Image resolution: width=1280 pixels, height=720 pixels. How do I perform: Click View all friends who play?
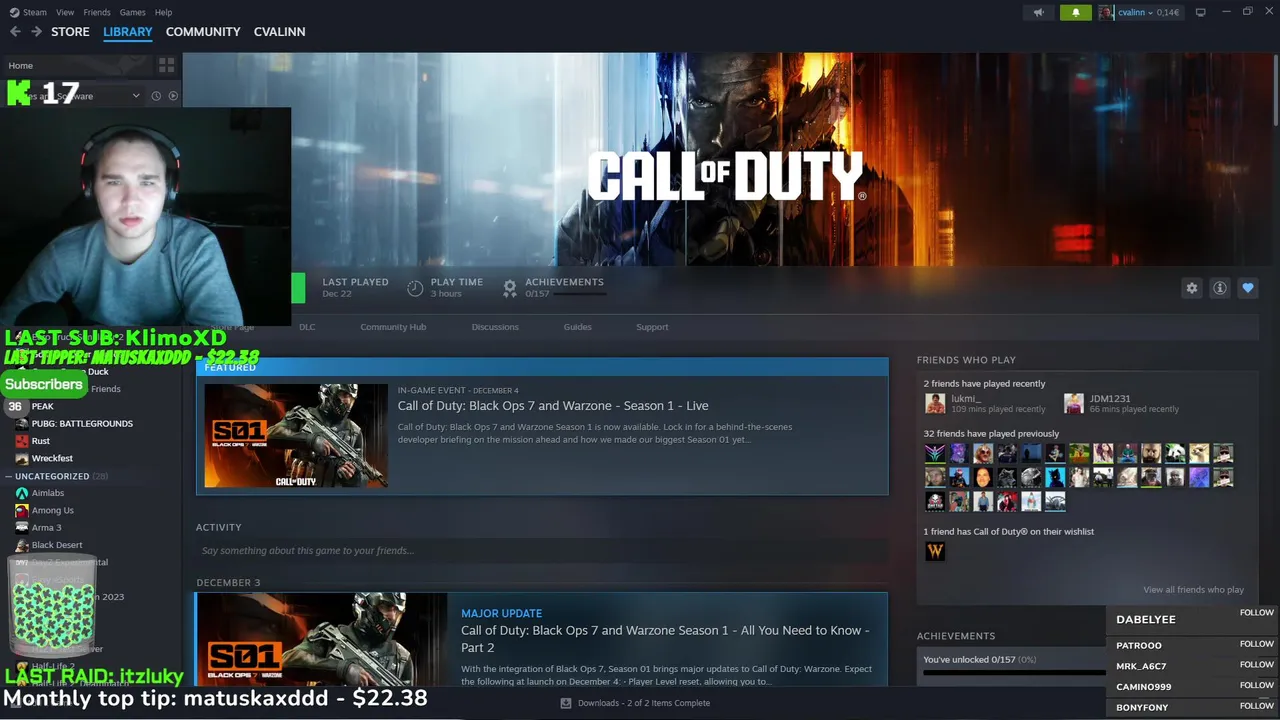tap(1193, 590)
